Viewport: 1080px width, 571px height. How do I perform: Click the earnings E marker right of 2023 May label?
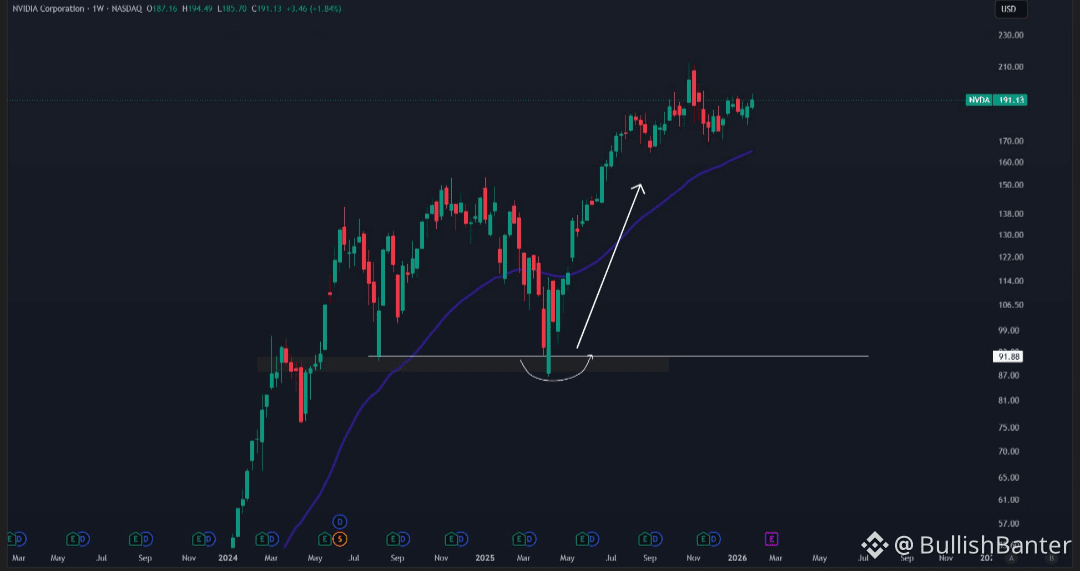point(72,539)
